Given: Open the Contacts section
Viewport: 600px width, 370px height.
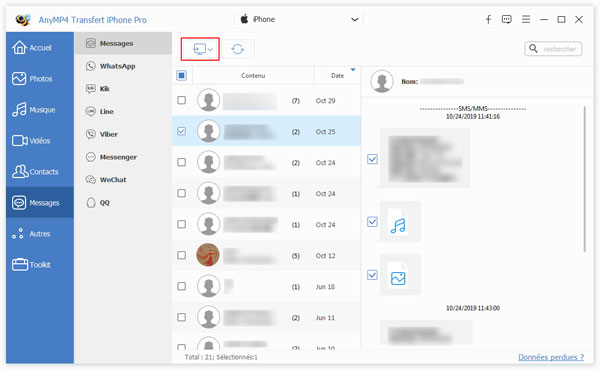Looking at the screenshot, I should pos(39,172).
